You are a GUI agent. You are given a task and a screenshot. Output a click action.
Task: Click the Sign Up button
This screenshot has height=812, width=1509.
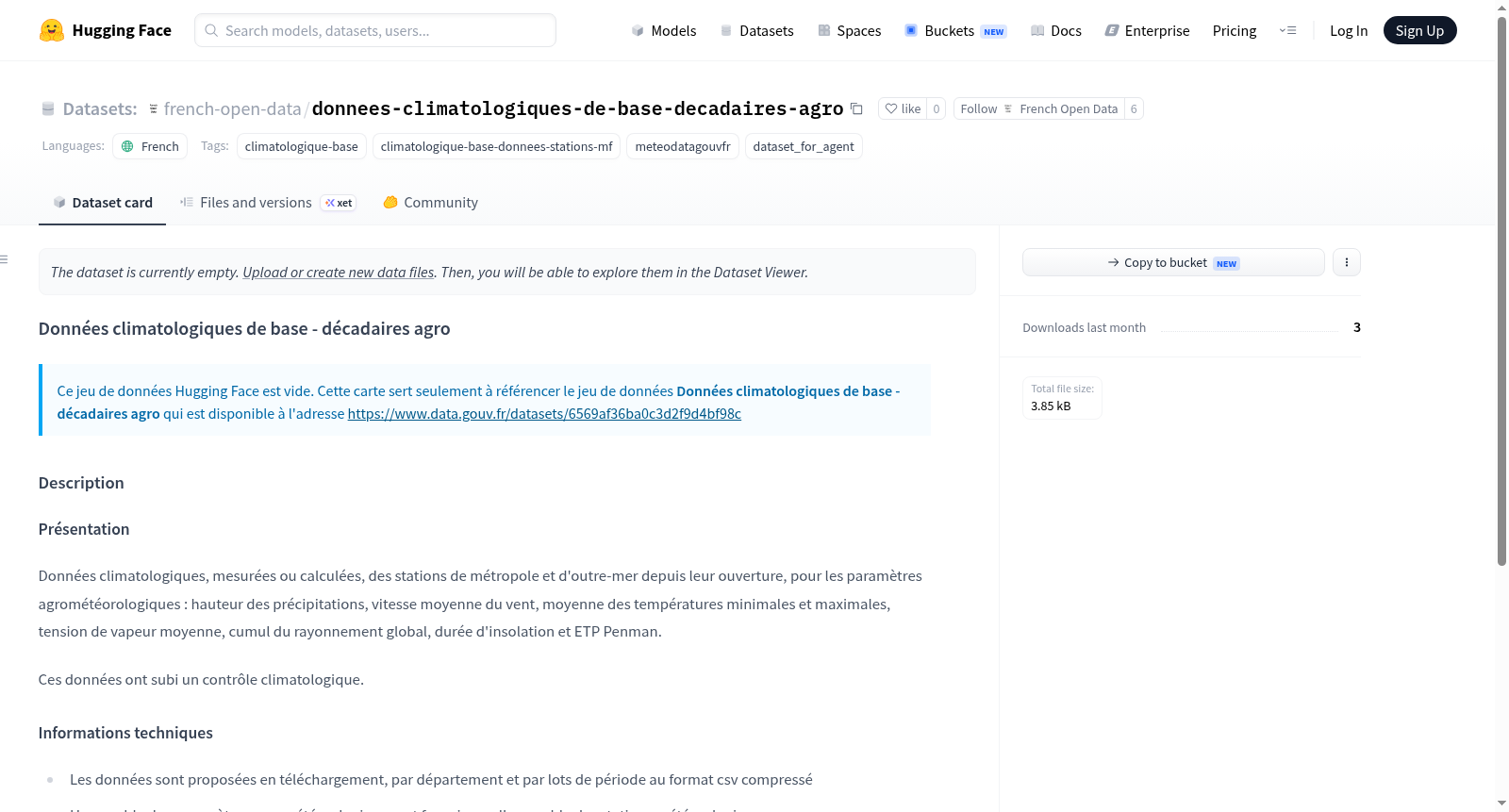point(1419,30)
